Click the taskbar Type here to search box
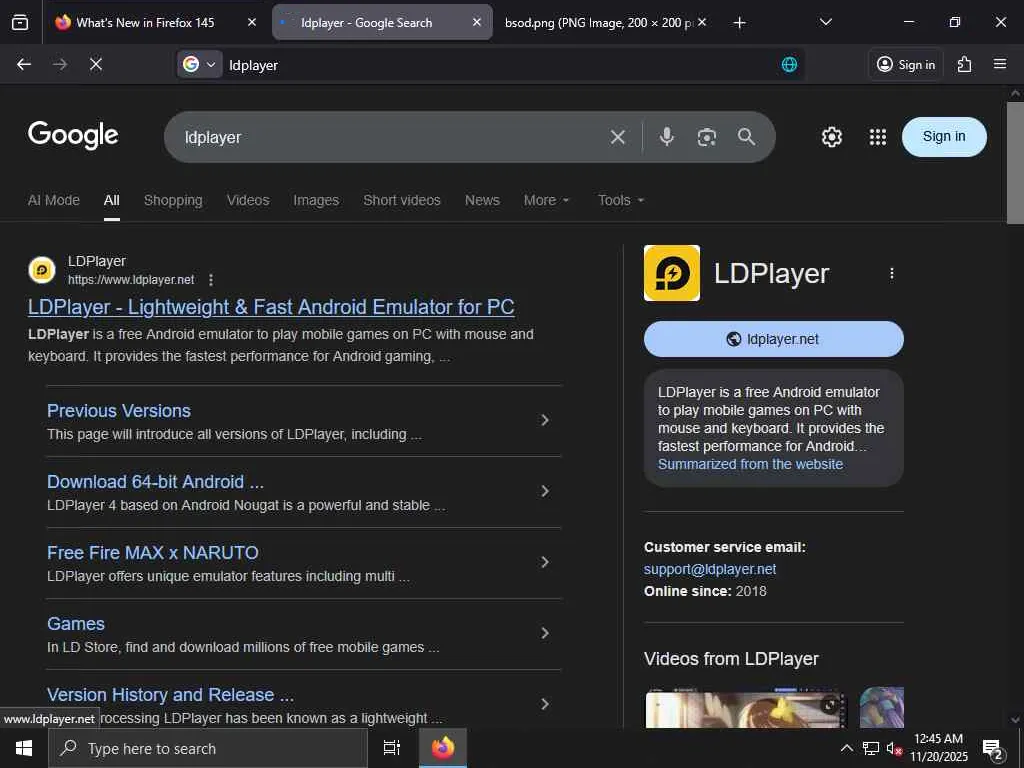 (x=208, y=748)
